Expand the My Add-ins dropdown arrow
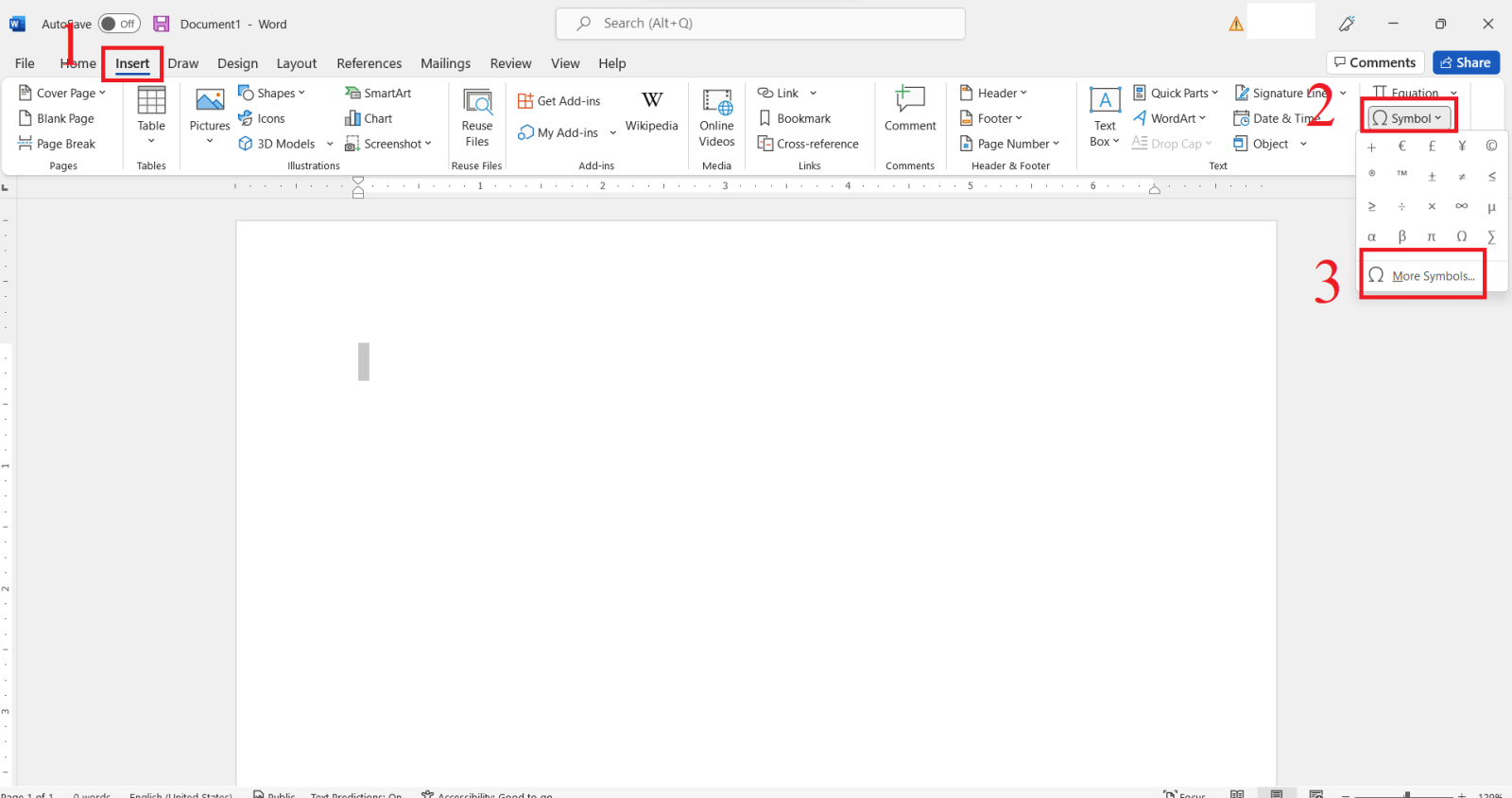 pyautogui.click(x=613, y=132)
